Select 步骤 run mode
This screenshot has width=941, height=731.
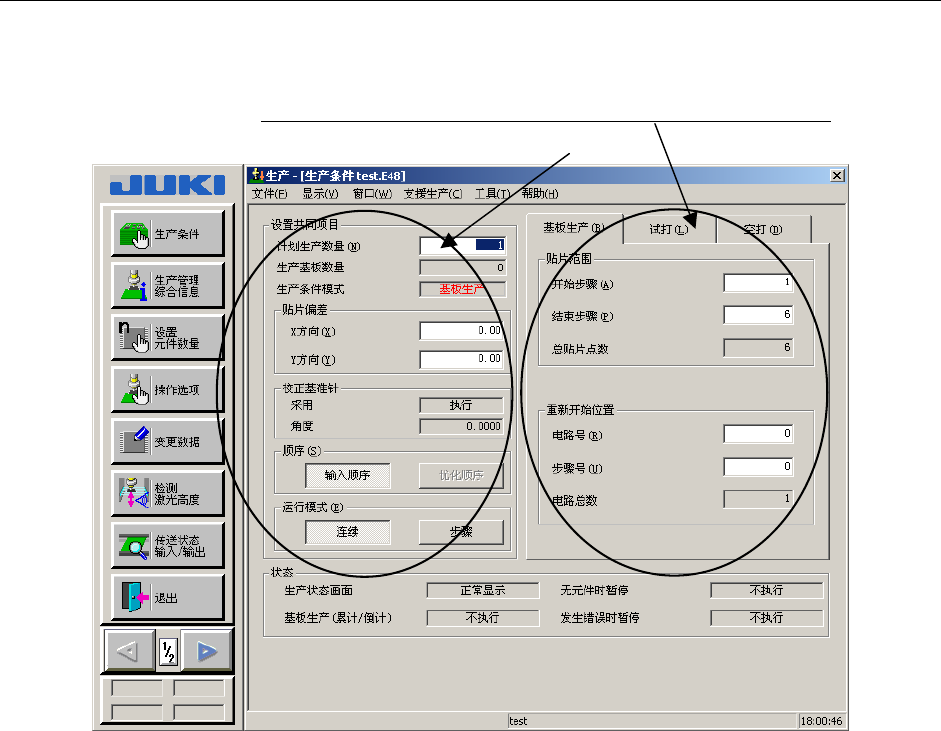pyautogui.click(x=461, y=532)
